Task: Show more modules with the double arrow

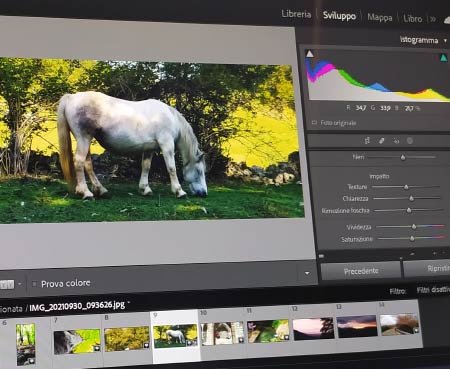Action: click(x=433, y=19)
